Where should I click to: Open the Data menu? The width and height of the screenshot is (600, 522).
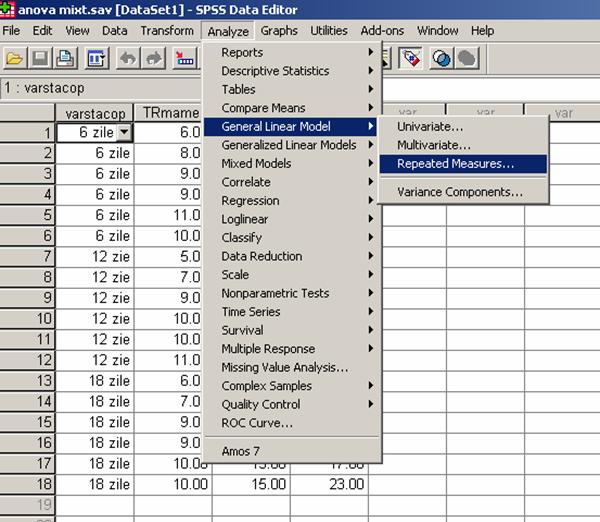point(114,31)
